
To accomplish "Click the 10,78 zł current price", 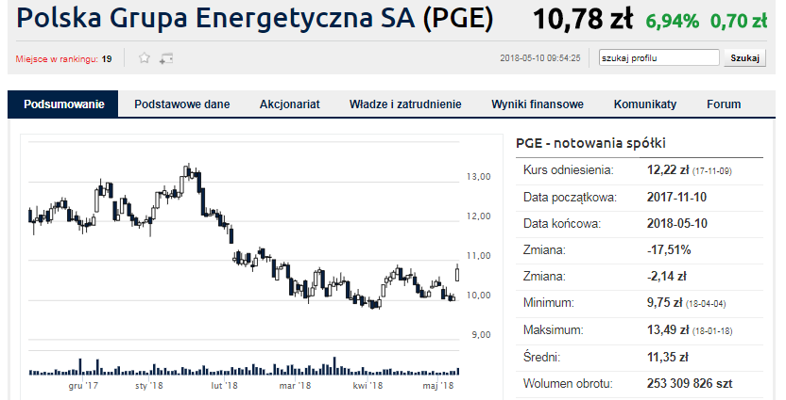I will [583, 20].
